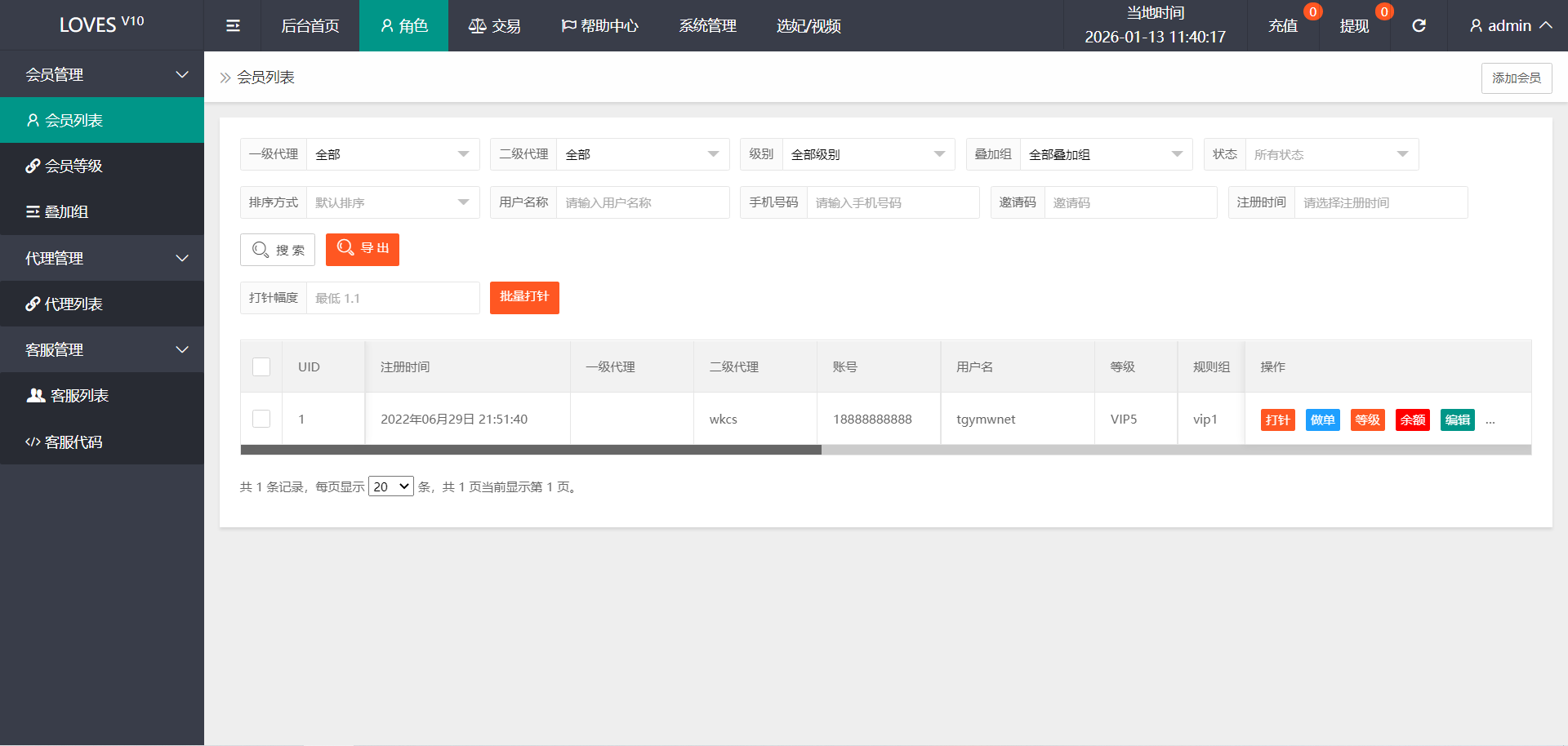Click the blue 做单 action button
This screenshot has height=746, width=1568.
click(1323, 420)
